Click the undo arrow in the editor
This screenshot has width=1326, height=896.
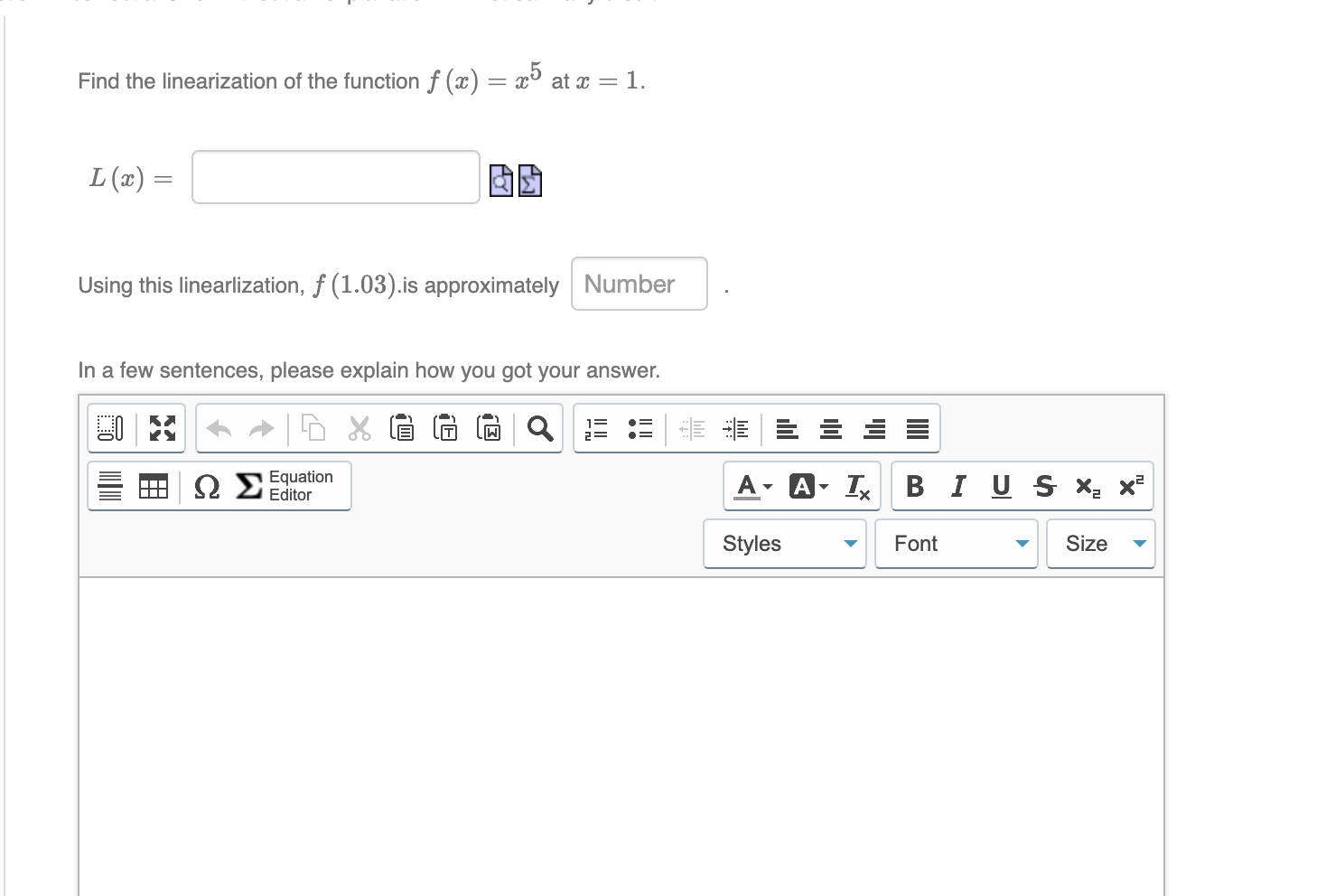(x=217, y=428)
